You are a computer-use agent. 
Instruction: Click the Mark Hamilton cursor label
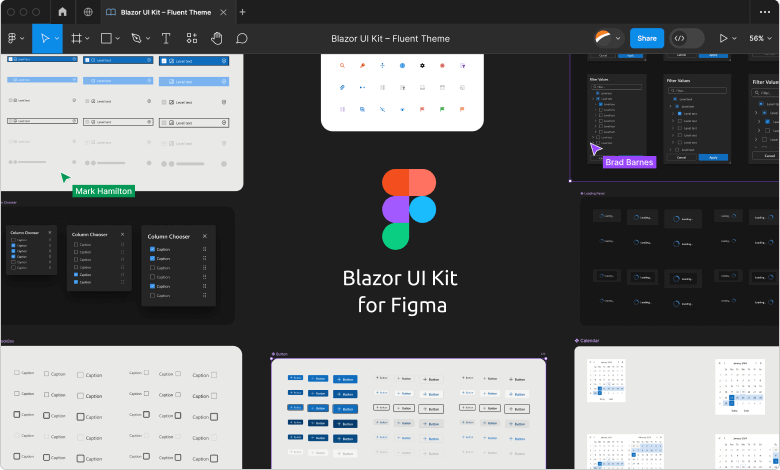point(103,191)
